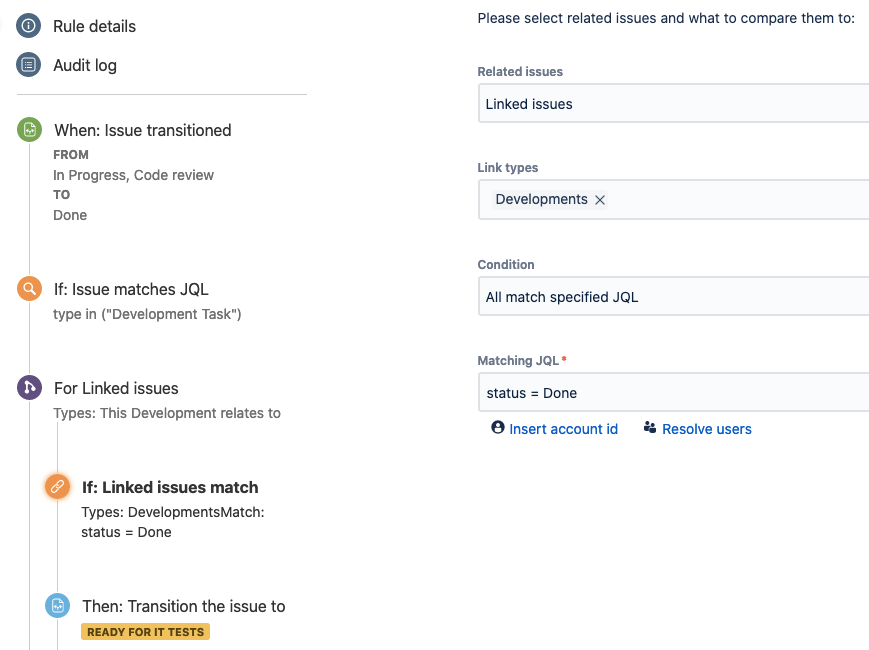This screenshot has height=650, width=869.
Task: Click the blue Transition issue action icon
Action: (x=57, y=606)
